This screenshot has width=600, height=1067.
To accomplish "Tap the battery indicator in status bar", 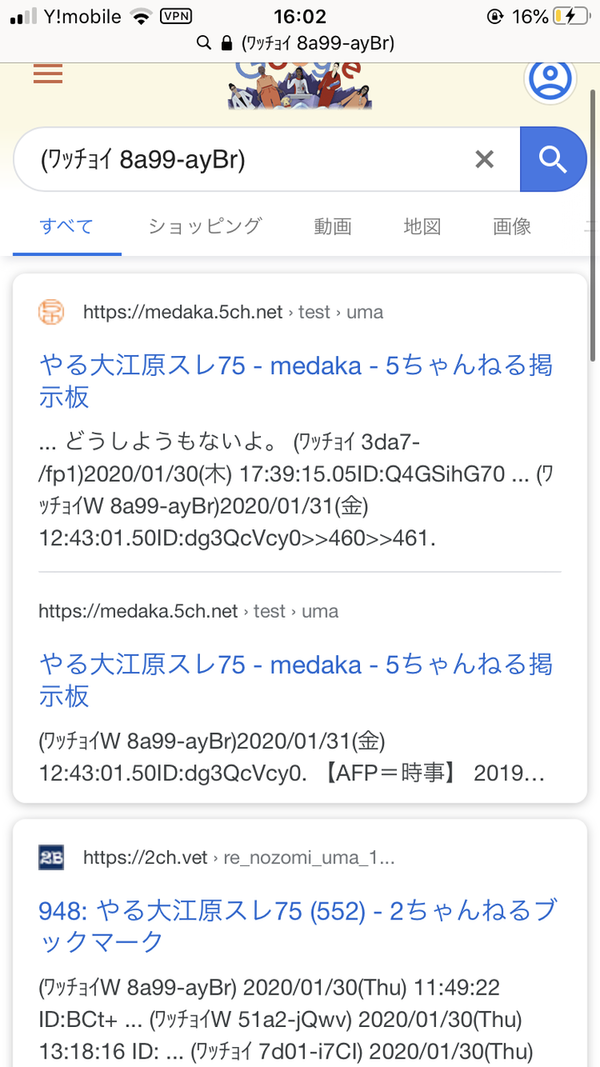I will [568, 17].
